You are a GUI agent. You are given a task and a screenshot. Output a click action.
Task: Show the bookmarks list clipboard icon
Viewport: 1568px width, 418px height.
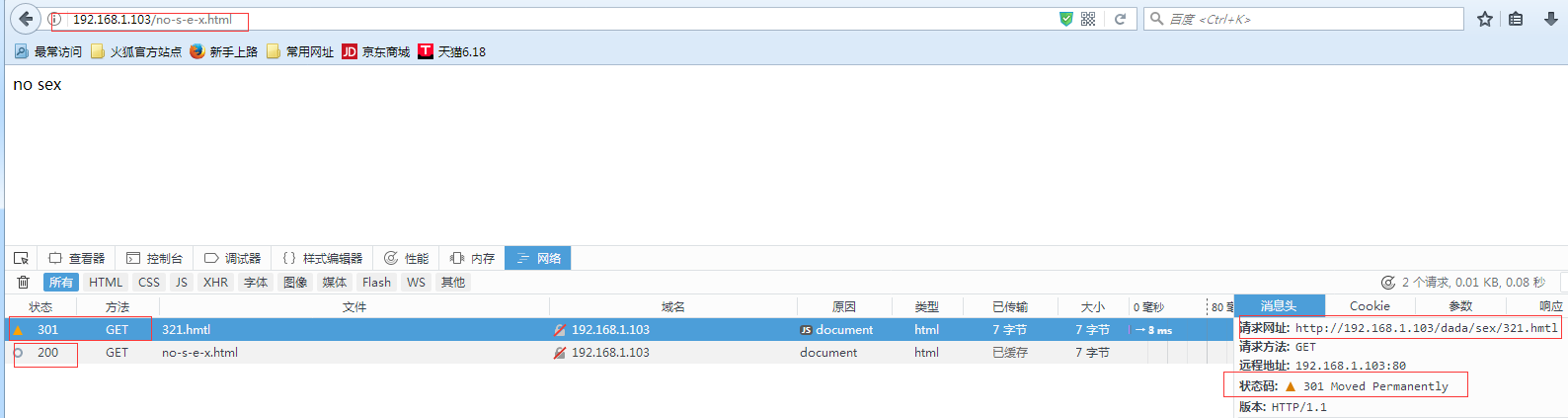click(1516, 19)
